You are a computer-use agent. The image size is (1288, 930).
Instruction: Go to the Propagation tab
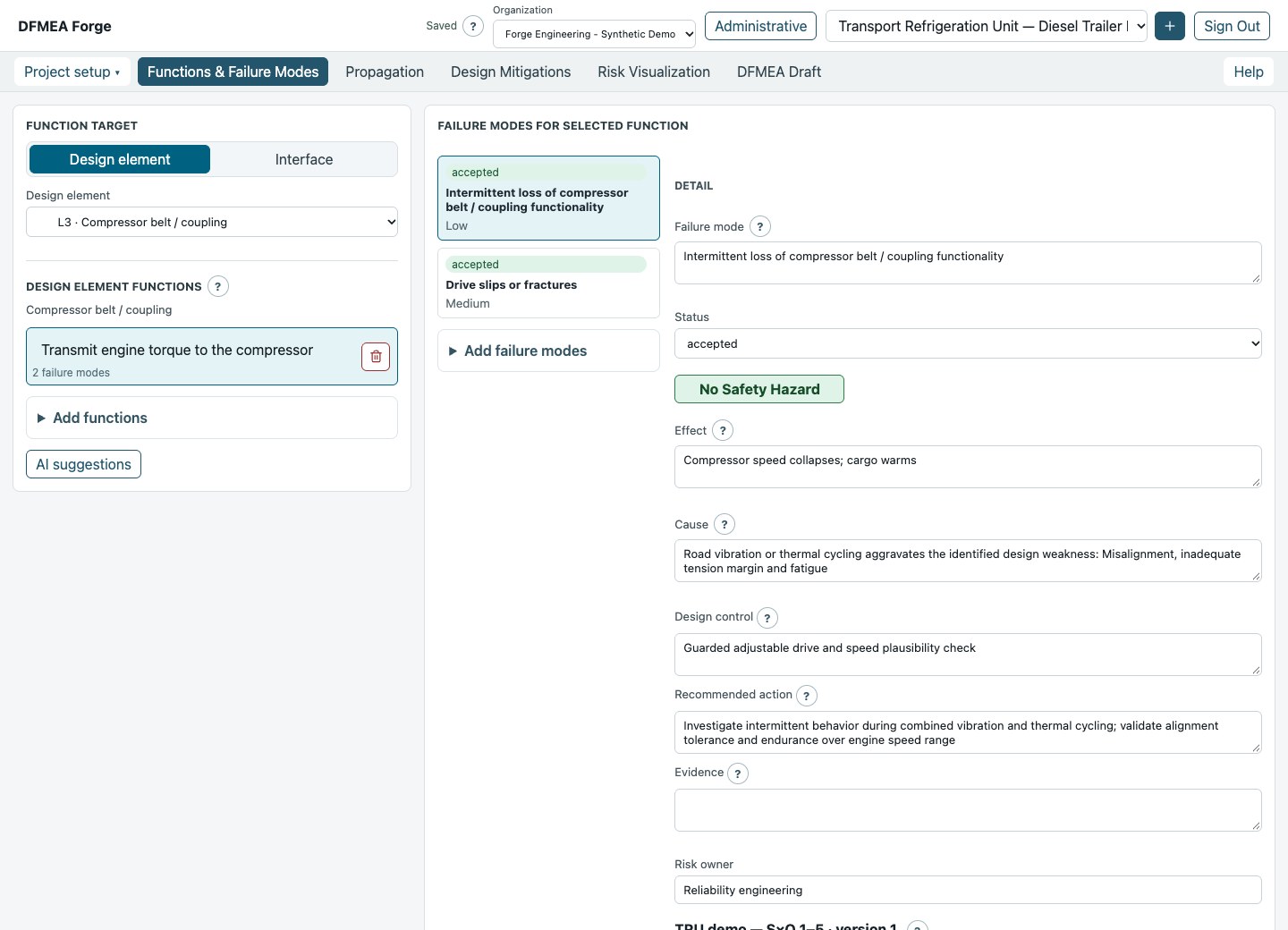pos(385,72)
